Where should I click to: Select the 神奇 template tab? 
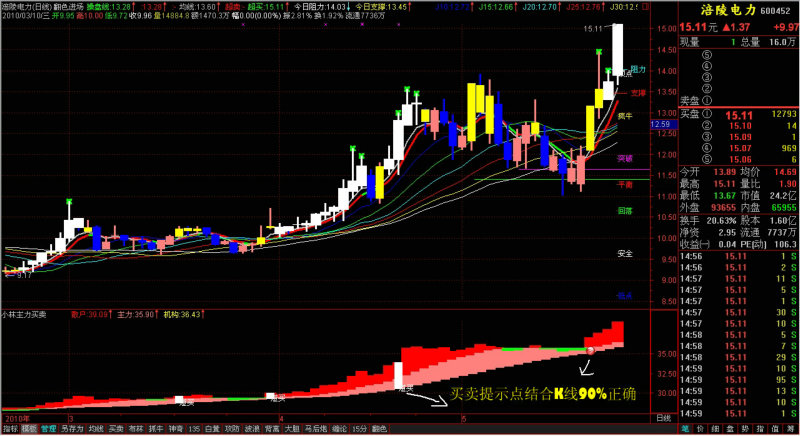[176, 429]
